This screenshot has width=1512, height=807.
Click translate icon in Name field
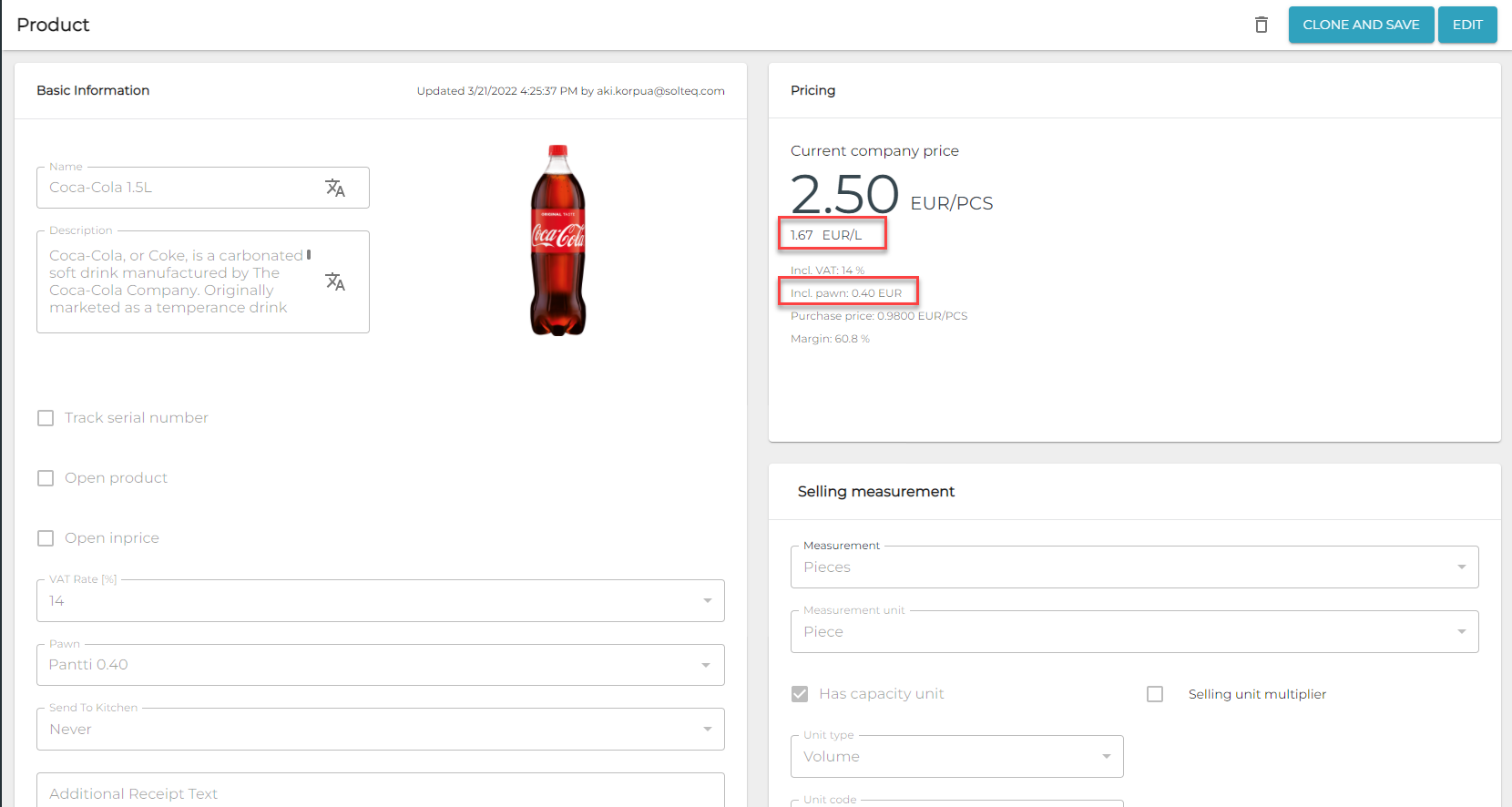point(335,188)
